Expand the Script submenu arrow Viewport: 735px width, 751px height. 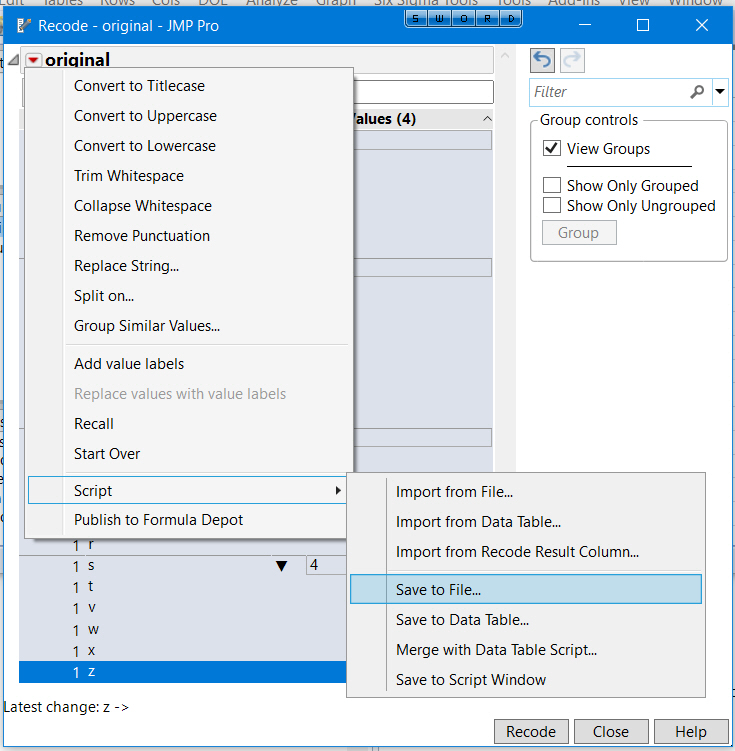(x=338, y=491)
